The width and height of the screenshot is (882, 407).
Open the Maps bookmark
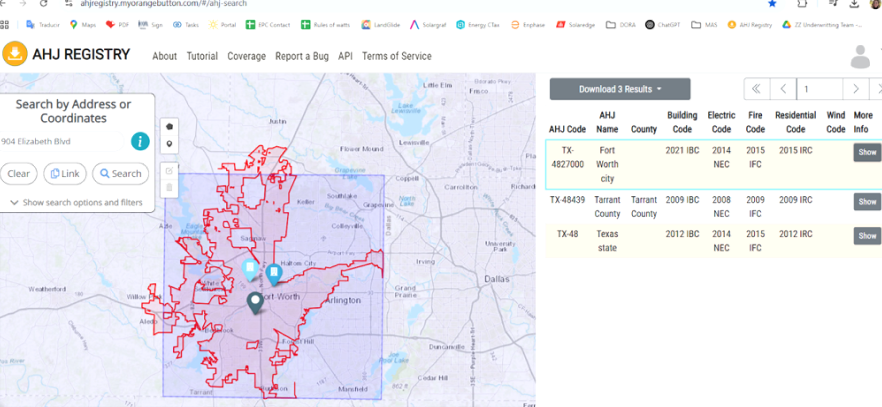click(x=83, y=25)
